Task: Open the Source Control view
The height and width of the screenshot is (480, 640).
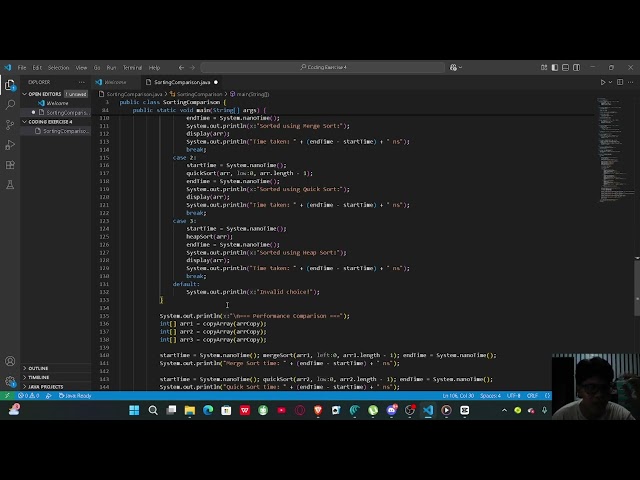Action: (10, 125)
